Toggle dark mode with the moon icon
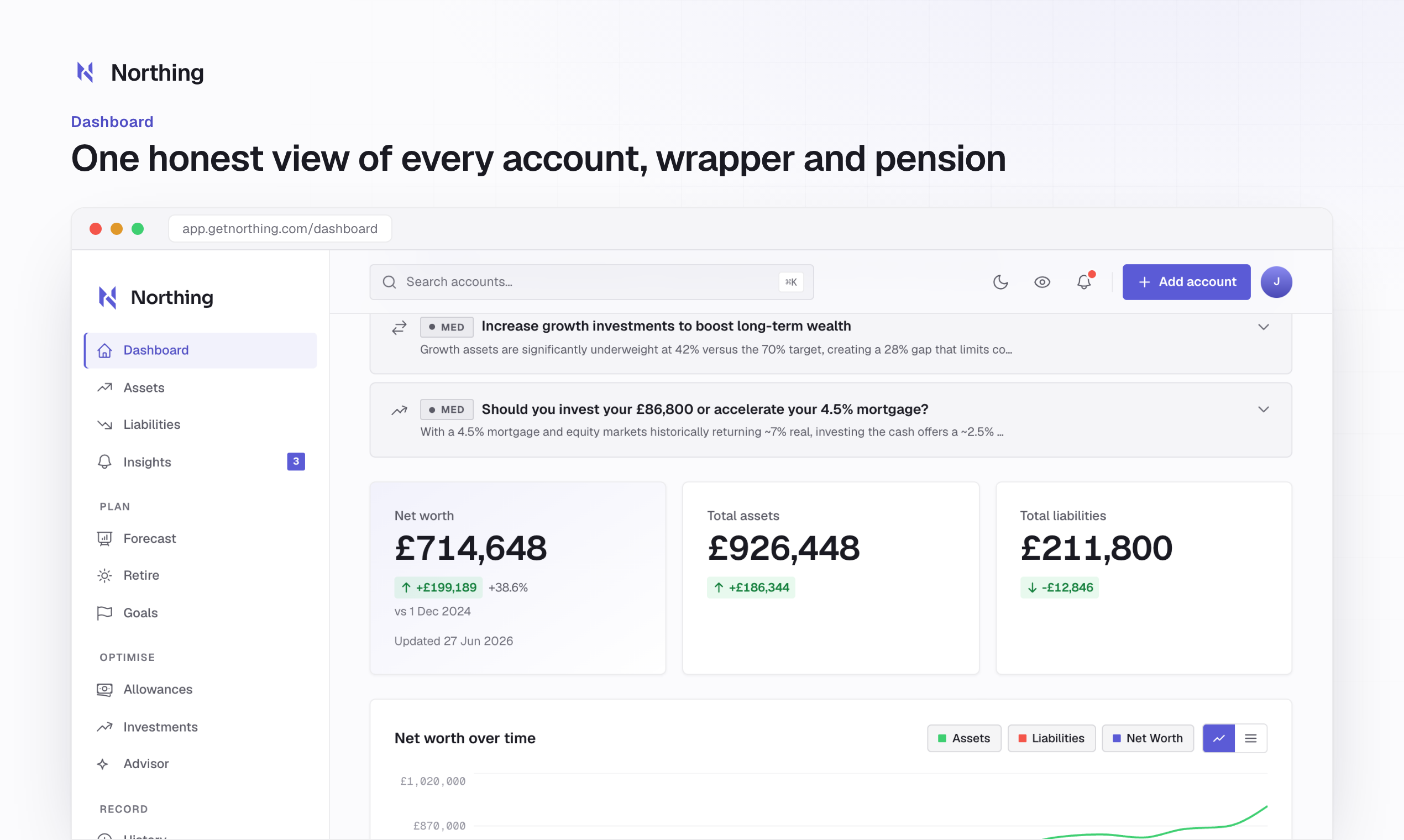The image size is (1404, 840). pyautogui.click(x=1000, y=282)
